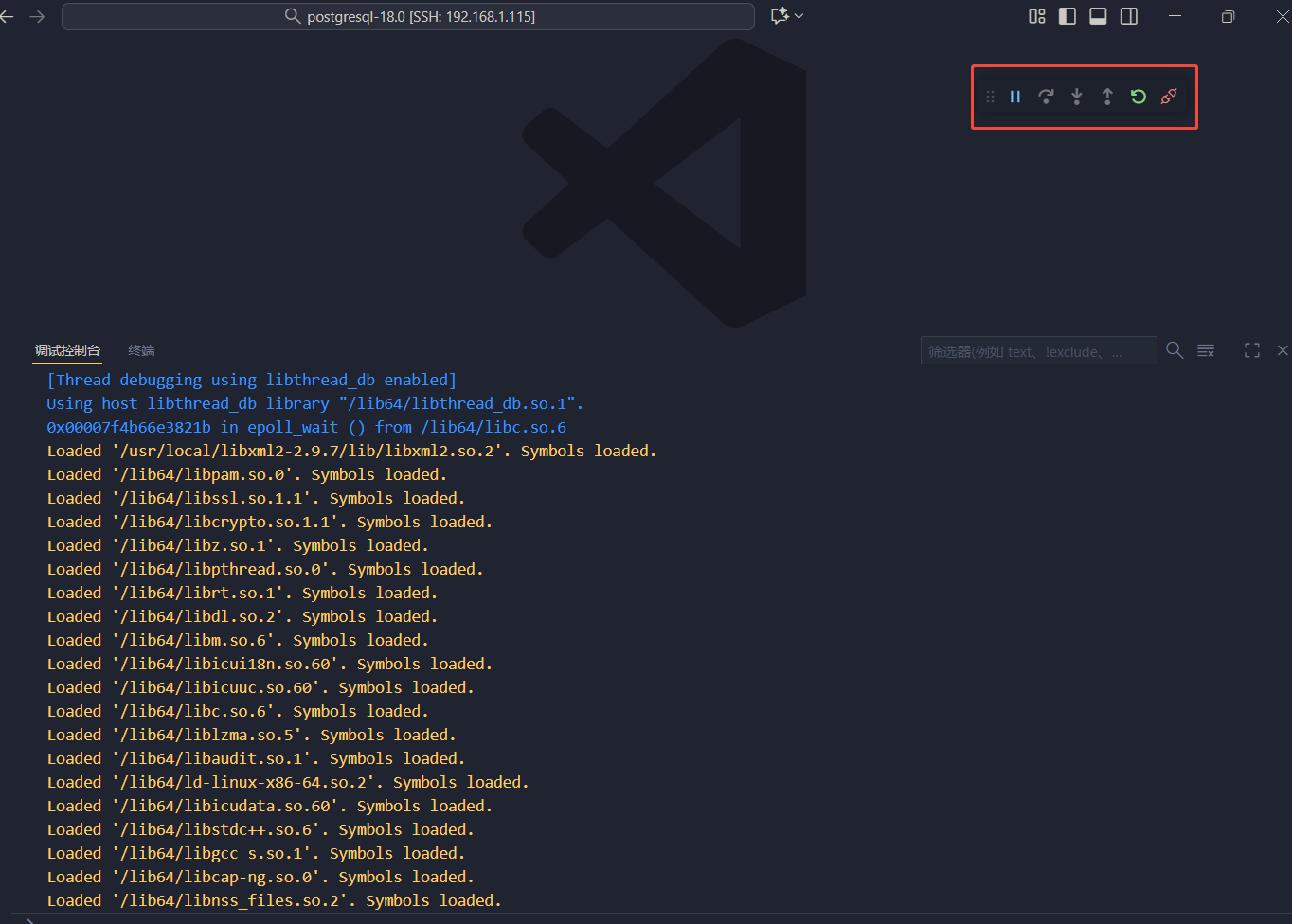1292x924 pixels.
Task: Expand the Copilot chat dropdown arrow
Action: tap(799, 16)
